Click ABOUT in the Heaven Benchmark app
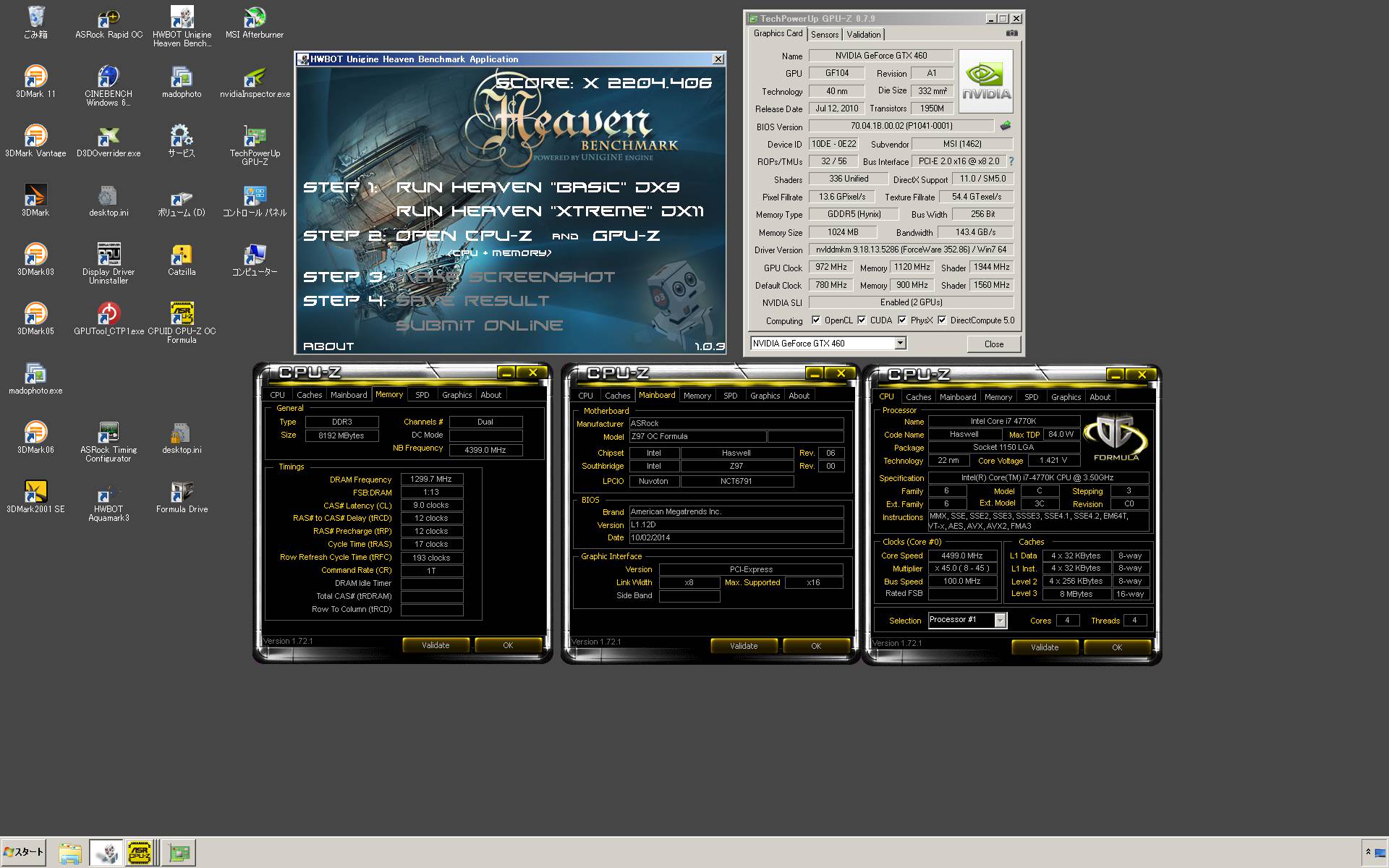 pyautogui.click(x=328, y=346)
